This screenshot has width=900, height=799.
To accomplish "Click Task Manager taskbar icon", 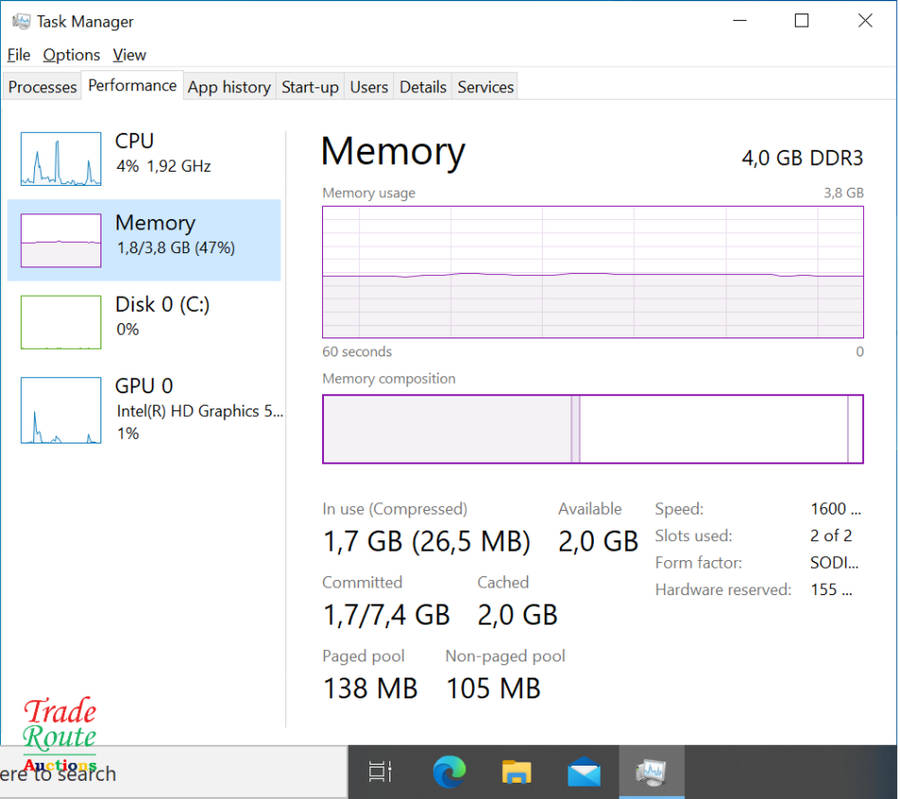I will click(652, 772).
